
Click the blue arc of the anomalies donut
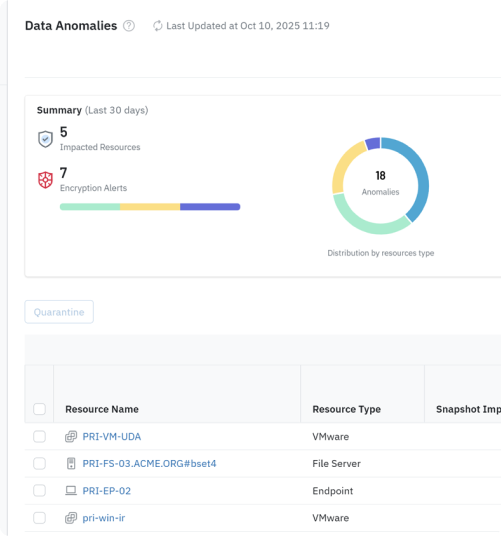point(421,174)
